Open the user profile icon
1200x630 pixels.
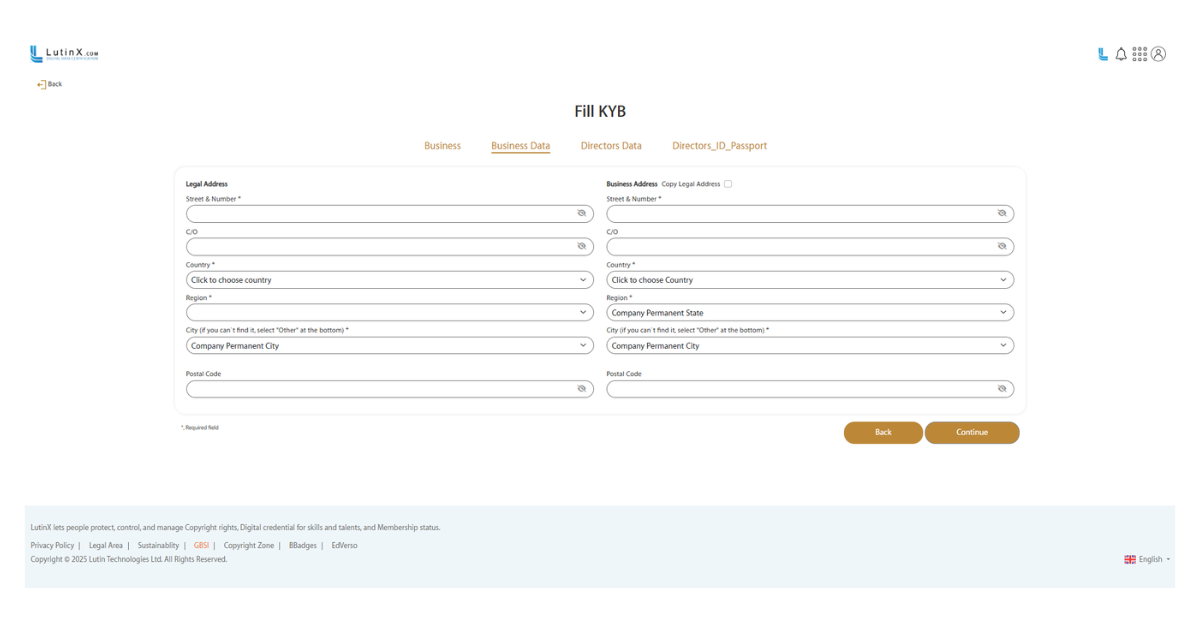tap(1158, 54)
